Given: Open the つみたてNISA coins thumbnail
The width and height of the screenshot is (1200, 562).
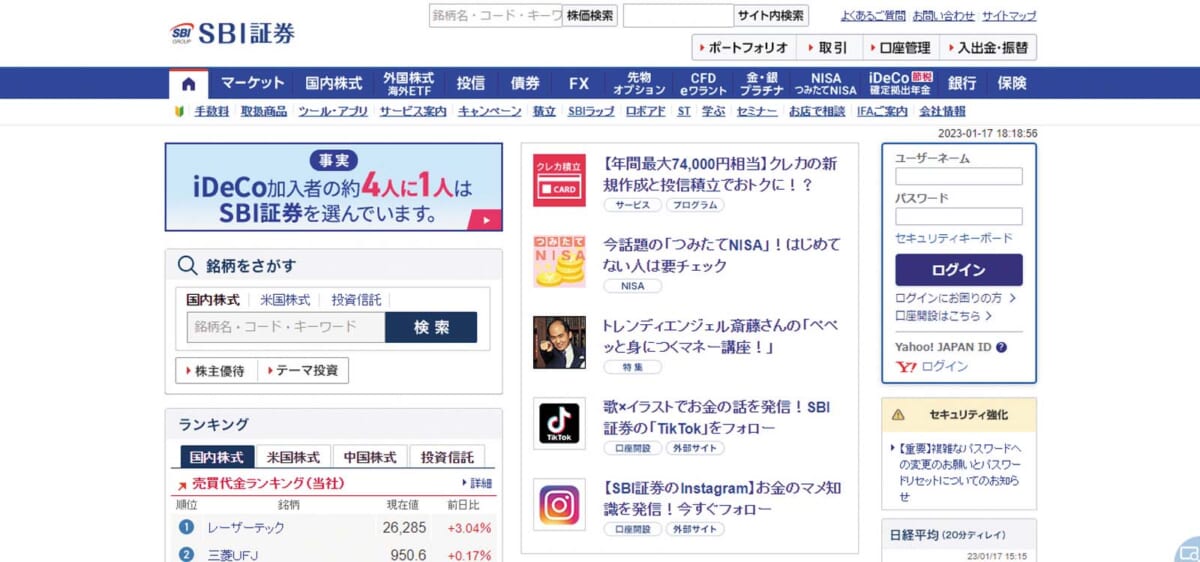Looking at the screenshot, I should click(x=559, y=261).
